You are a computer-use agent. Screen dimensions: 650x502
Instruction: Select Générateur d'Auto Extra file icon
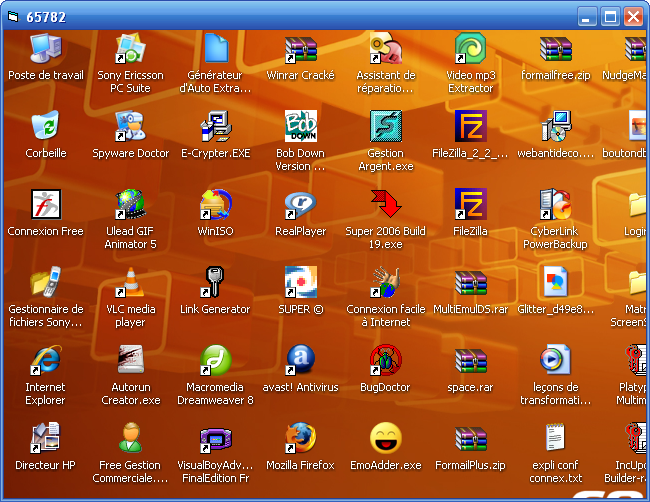coord(215,49)
